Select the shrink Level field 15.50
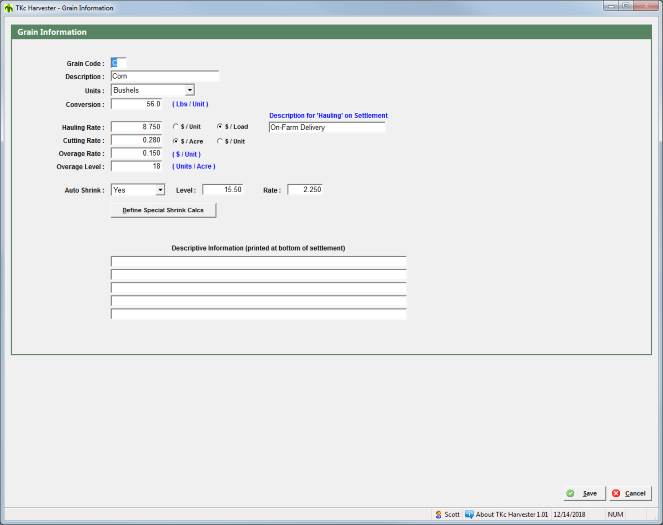This screenshot has width=663, height=525. pyautogui.click(x=222, y=189)
